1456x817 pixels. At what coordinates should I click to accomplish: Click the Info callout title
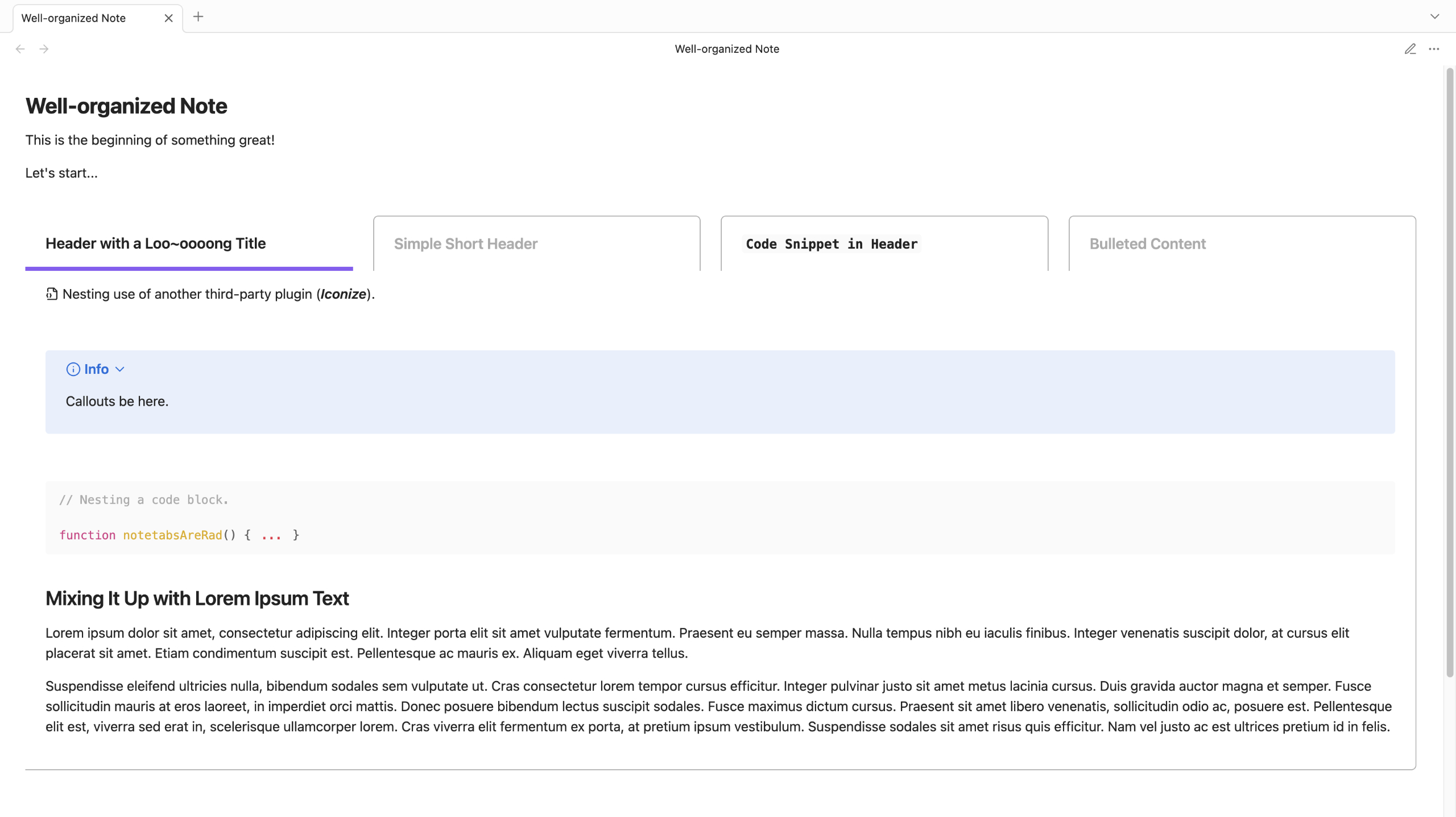pyautogui.click(x=96, y=369)
